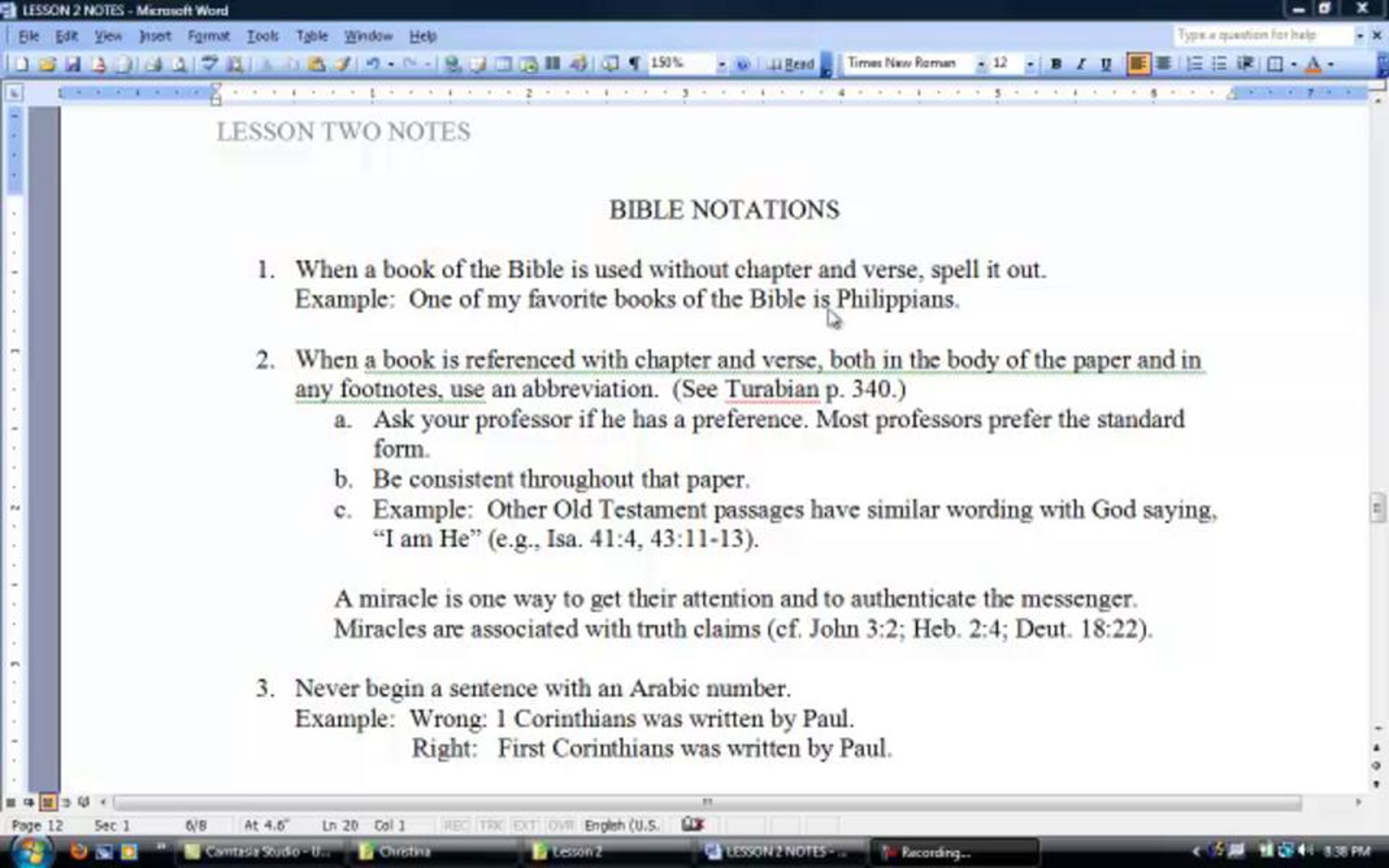
Task: Click the Undo arrow icon
Action: [372, 64]
